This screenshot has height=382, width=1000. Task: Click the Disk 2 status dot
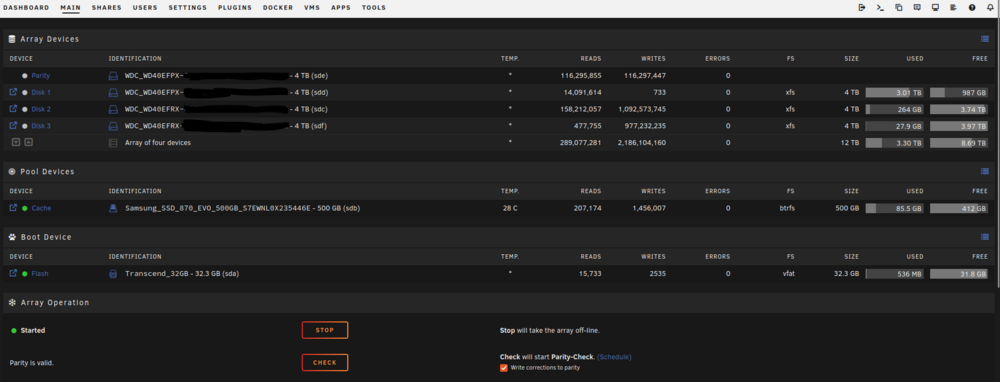(x=25, y=109)
